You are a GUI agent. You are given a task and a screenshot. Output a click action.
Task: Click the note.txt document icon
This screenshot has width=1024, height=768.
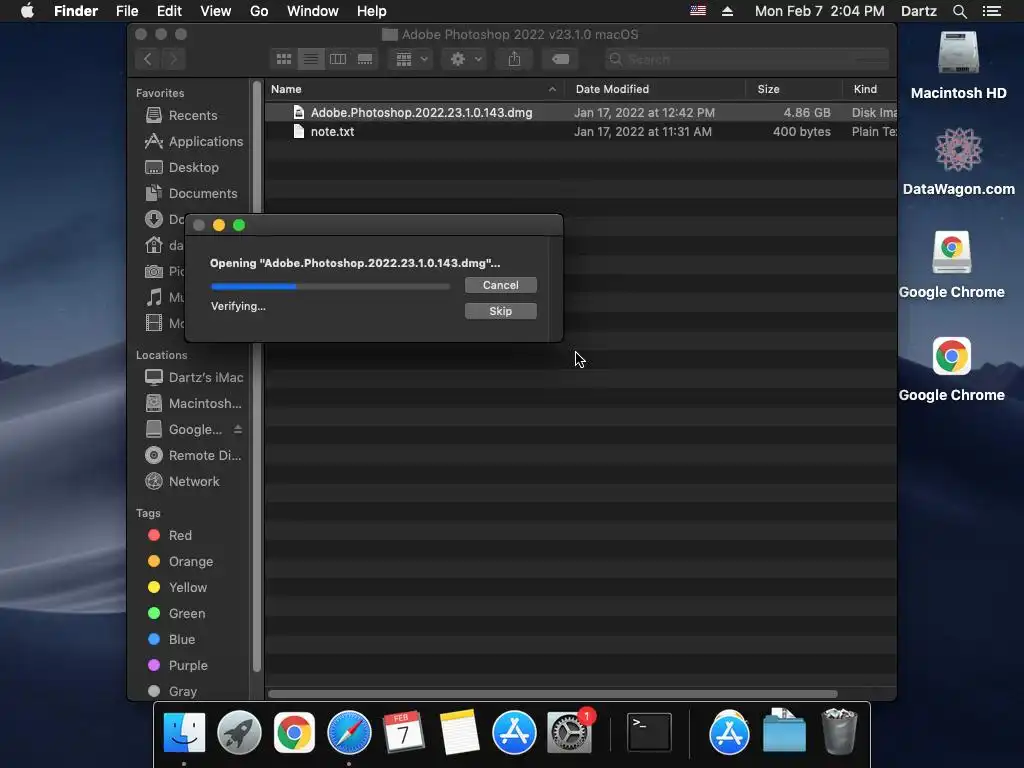point(298,131)
